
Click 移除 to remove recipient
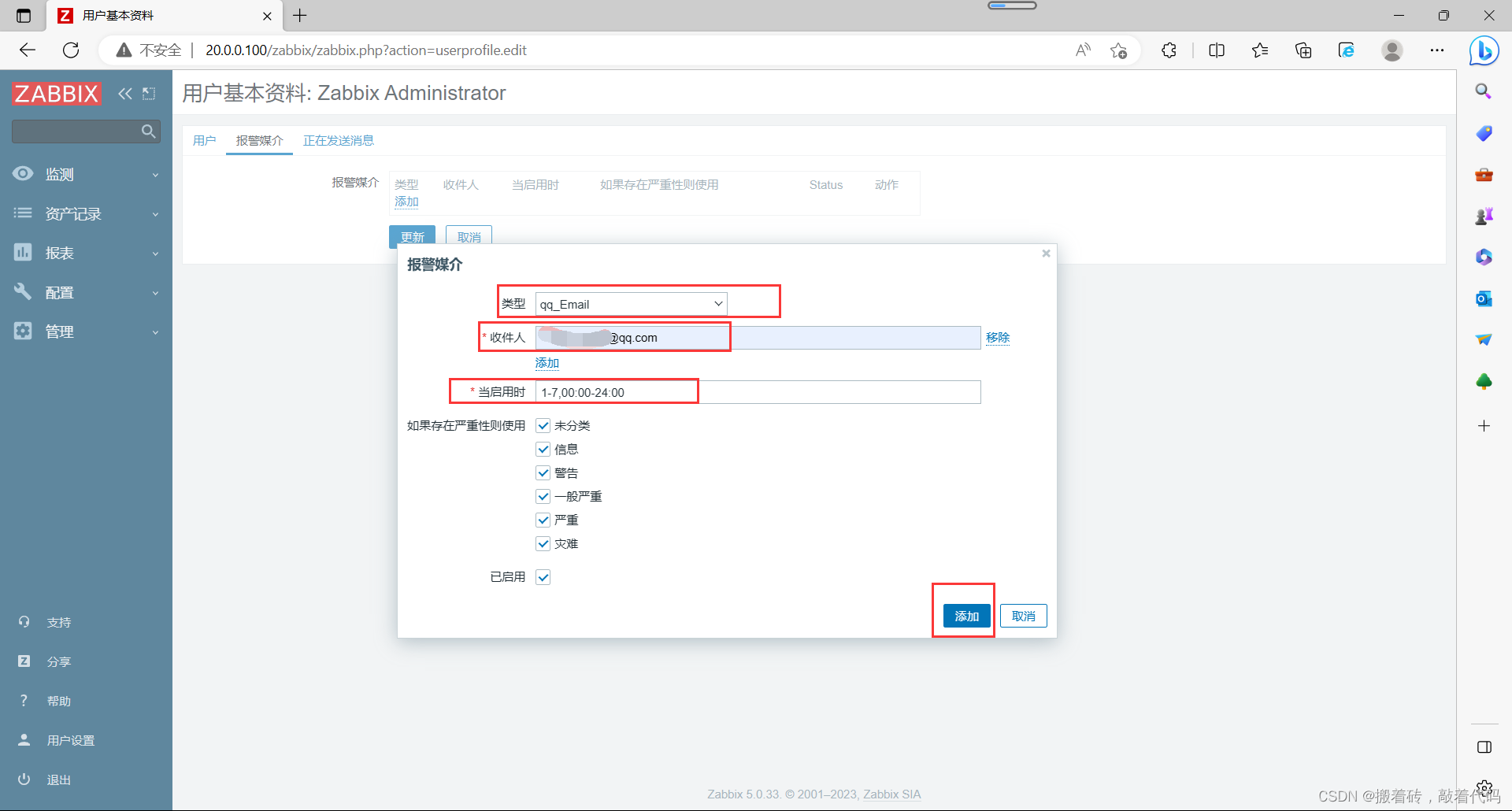pos(998,337)
